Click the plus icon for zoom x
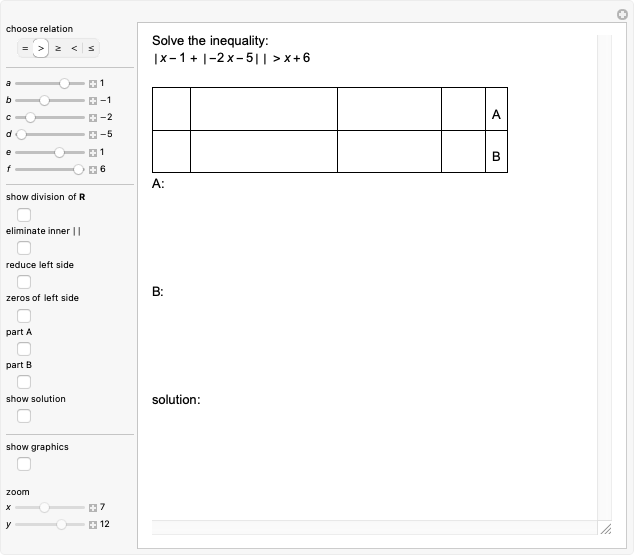The height and width of the screenshot is (556, 634). pos(92,507)
